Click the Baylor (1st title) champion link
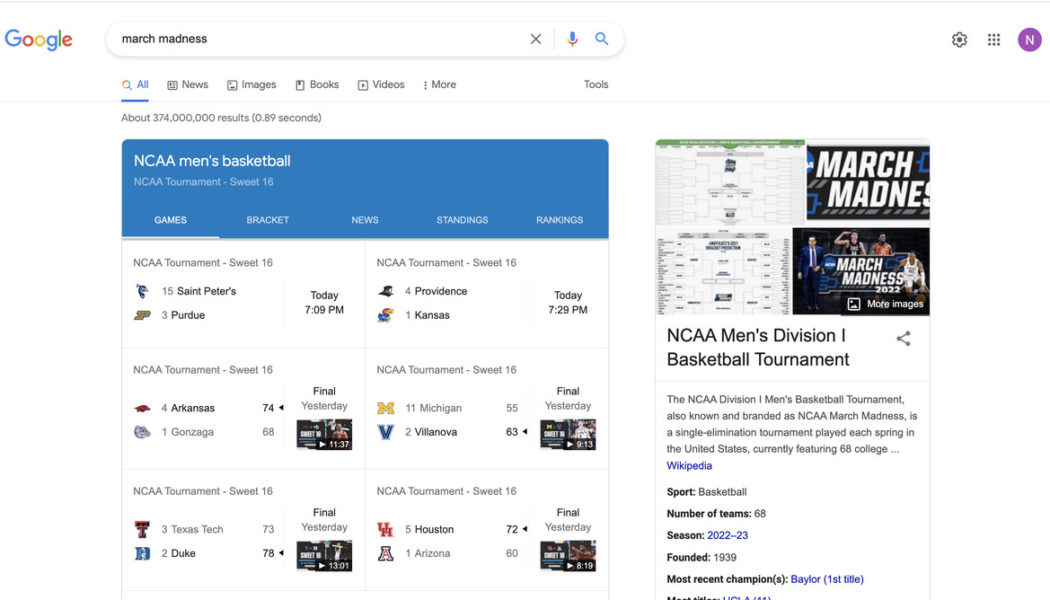Screen dimensions: 1050x600 [x=828, y=578]
